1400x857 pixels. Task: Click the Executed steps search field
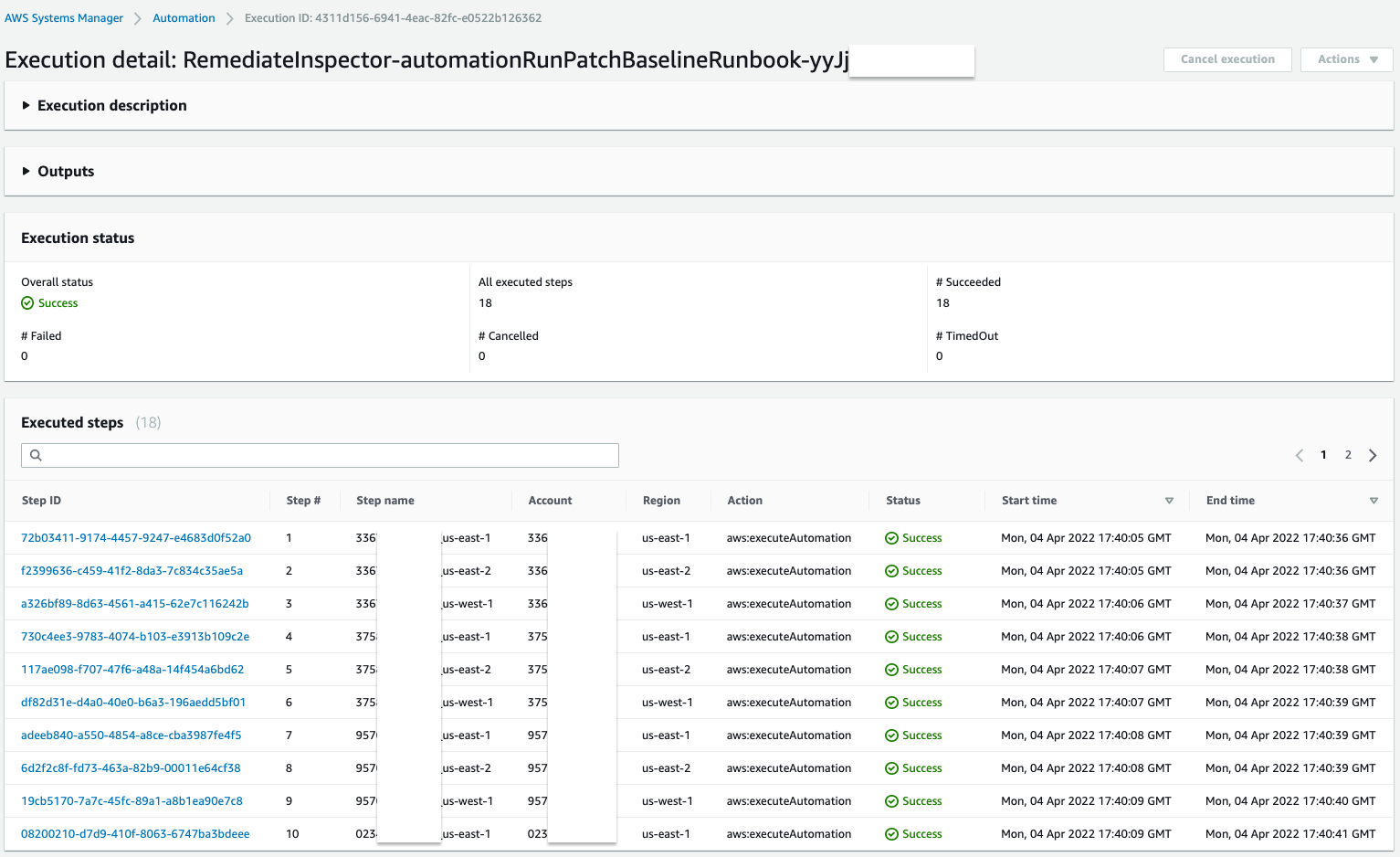(320, 454)
